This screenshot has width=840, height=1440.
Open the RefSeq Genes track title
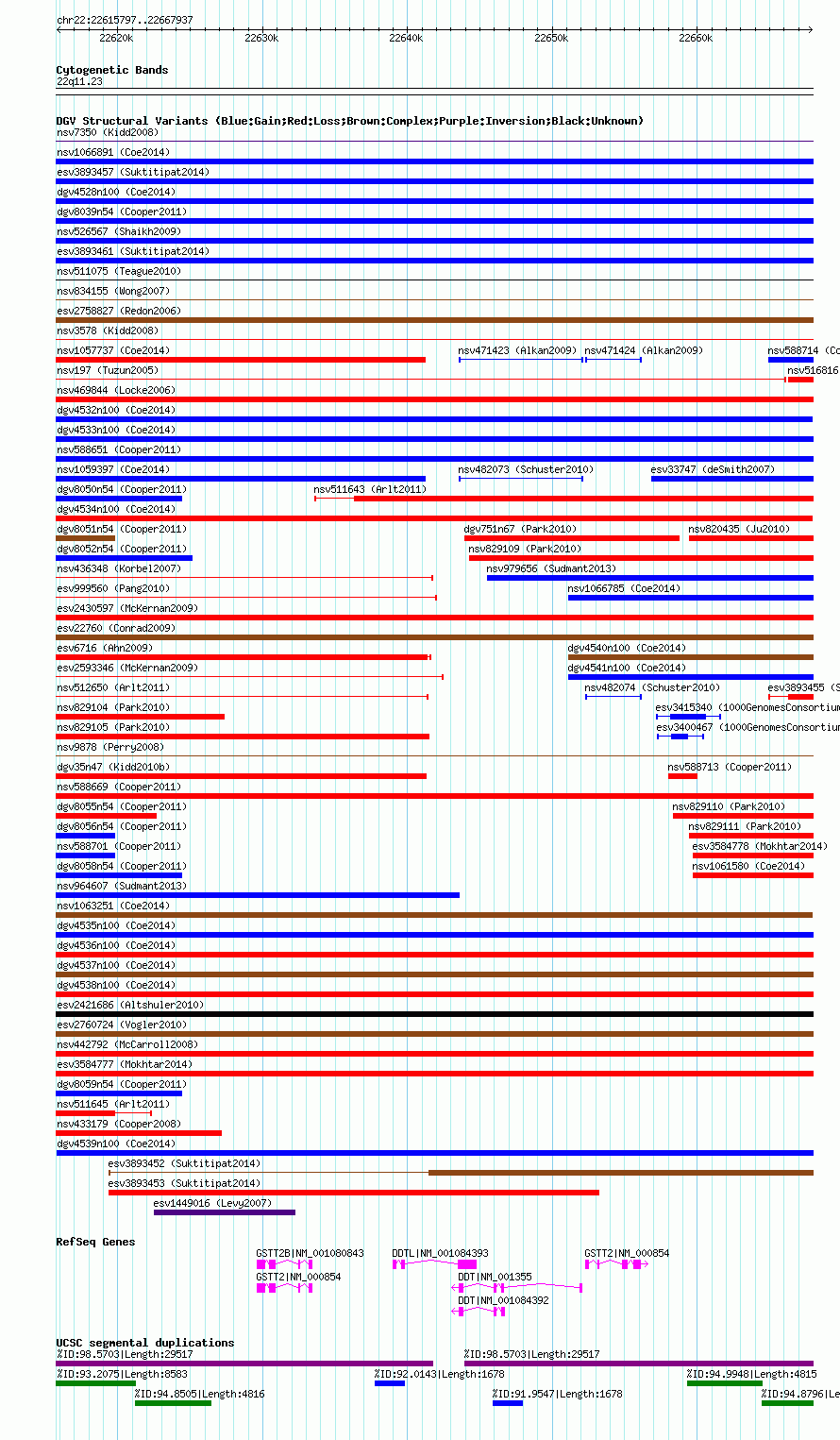point(95,1242)
